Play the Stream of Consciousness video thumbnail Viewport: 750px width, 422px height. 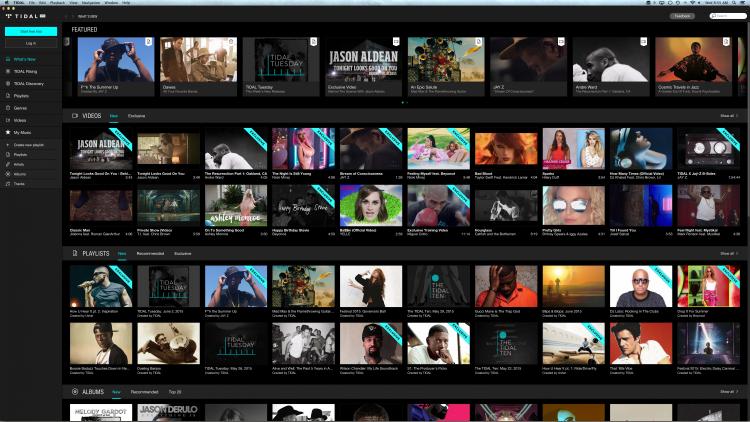371,149
